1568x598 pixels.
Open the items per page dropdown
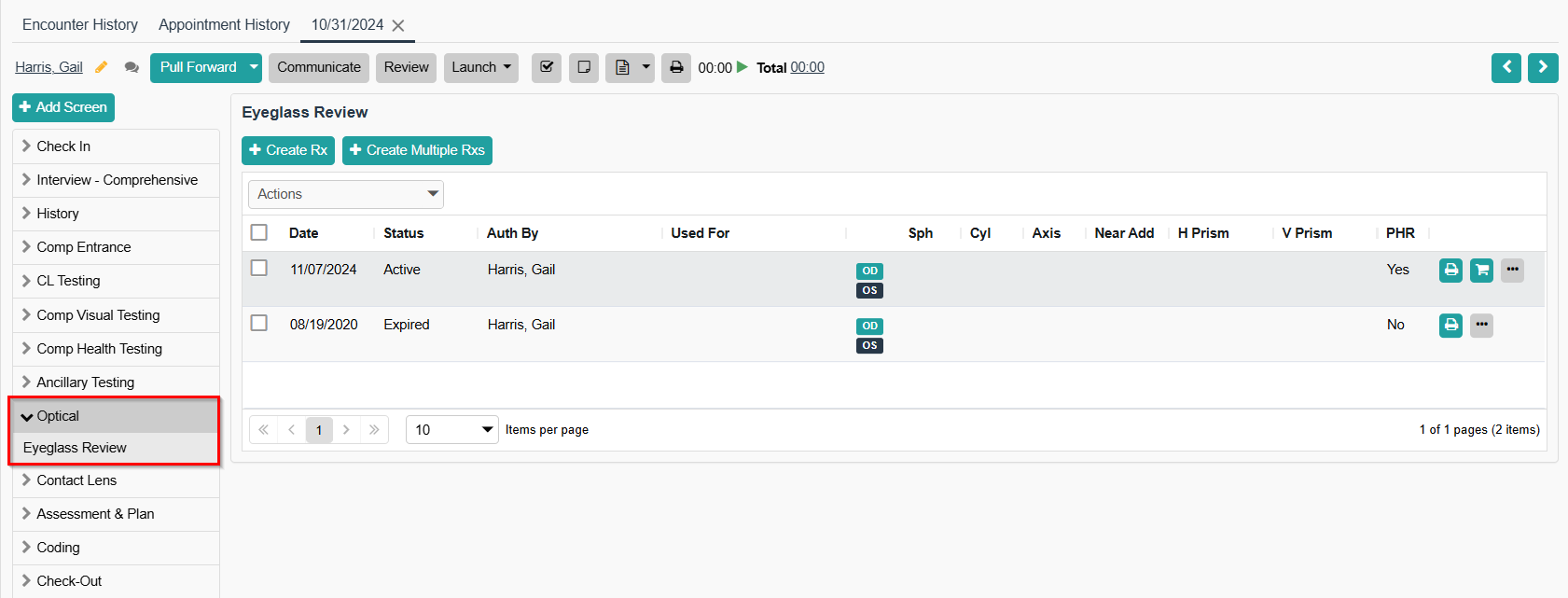pyautogui.click(x=452, y=430)
